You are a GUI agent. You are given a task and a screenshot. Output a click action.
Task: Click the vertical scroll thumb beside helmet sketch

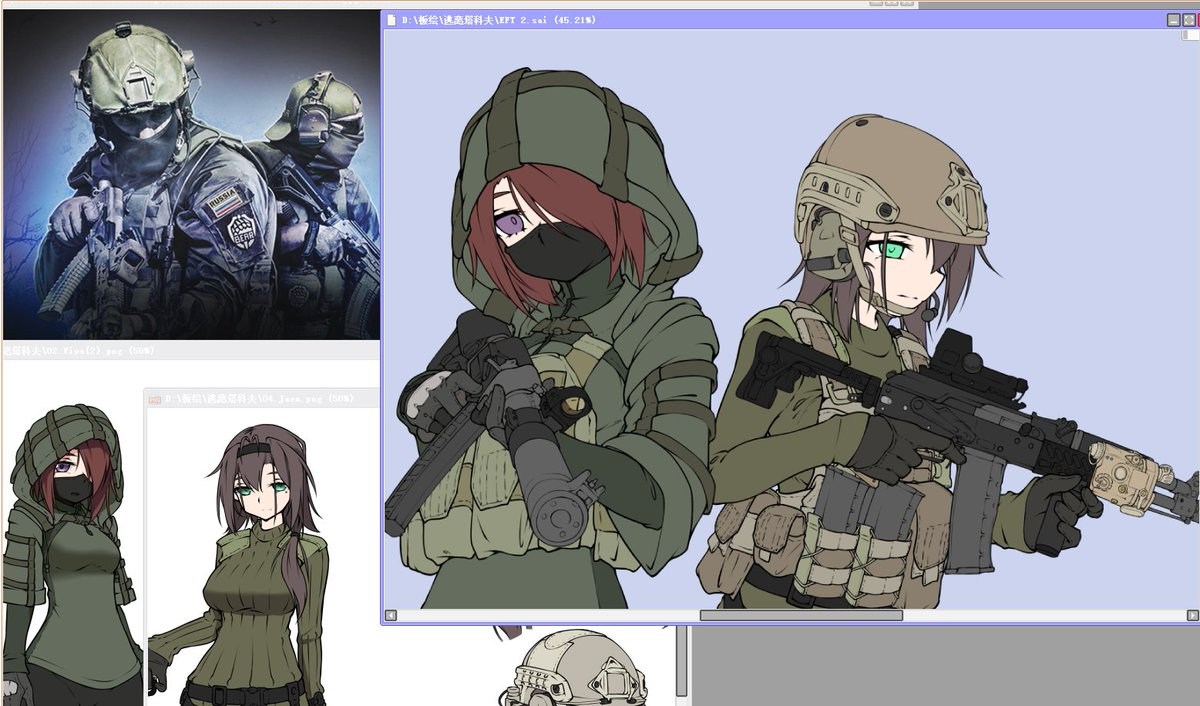pos(683,660)
